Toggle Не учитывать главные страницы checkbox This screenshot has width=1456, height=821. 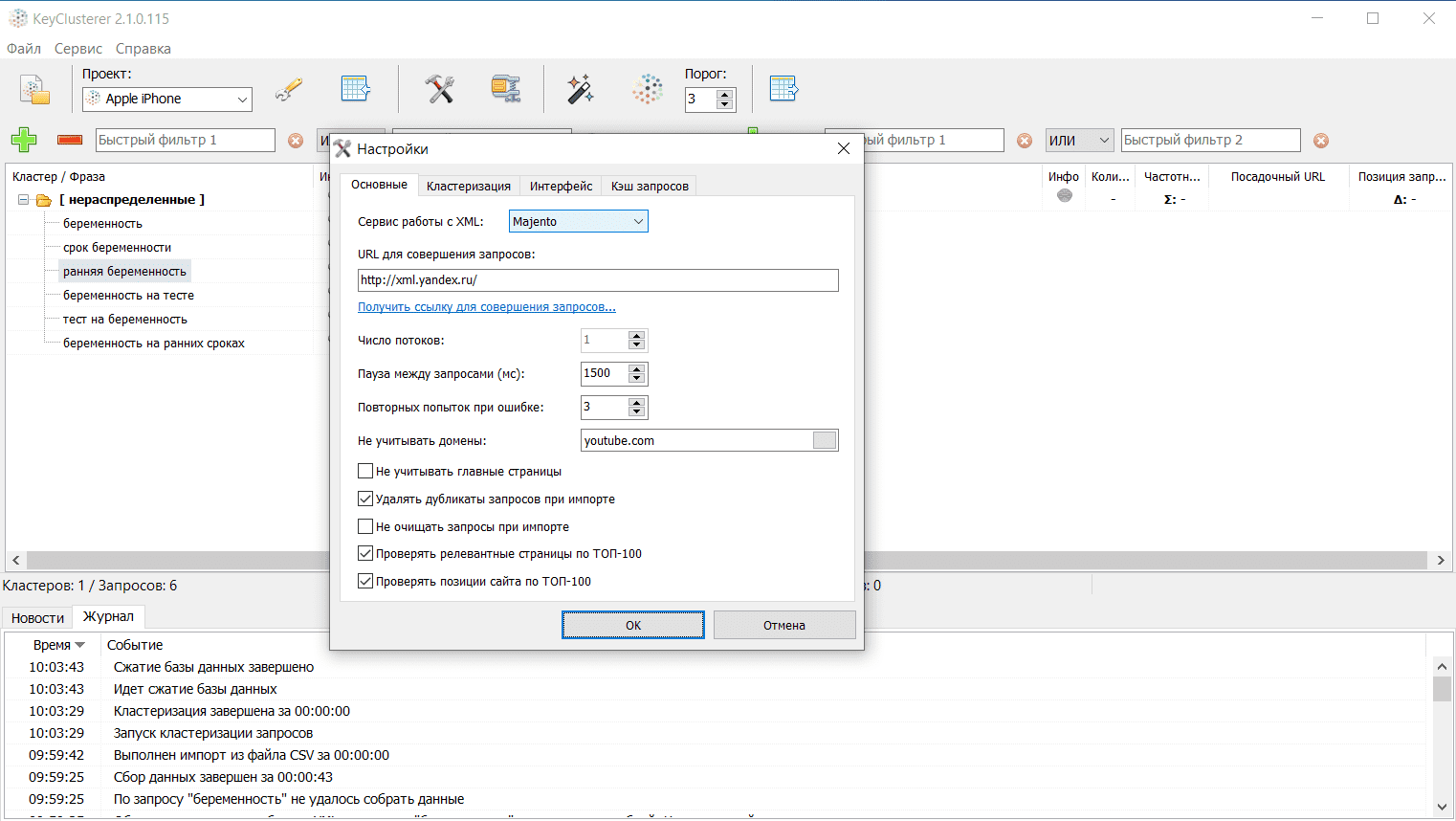[x=365, y=471]
